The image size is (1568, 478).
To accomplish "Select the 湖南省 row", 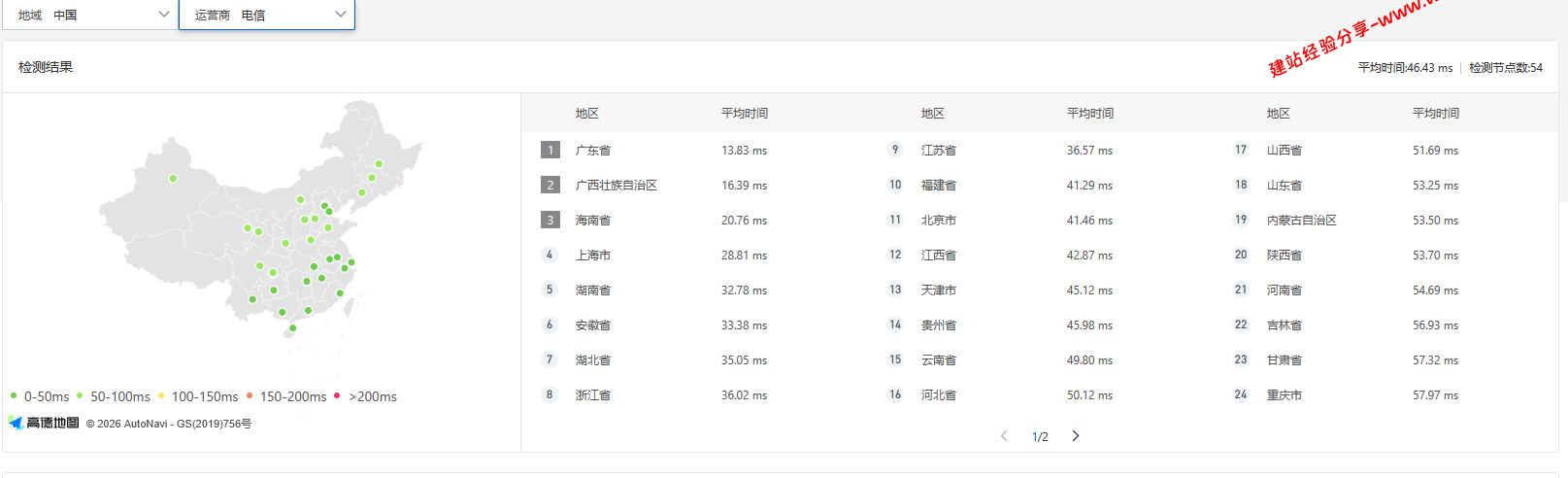I will [x=694, y=290].
